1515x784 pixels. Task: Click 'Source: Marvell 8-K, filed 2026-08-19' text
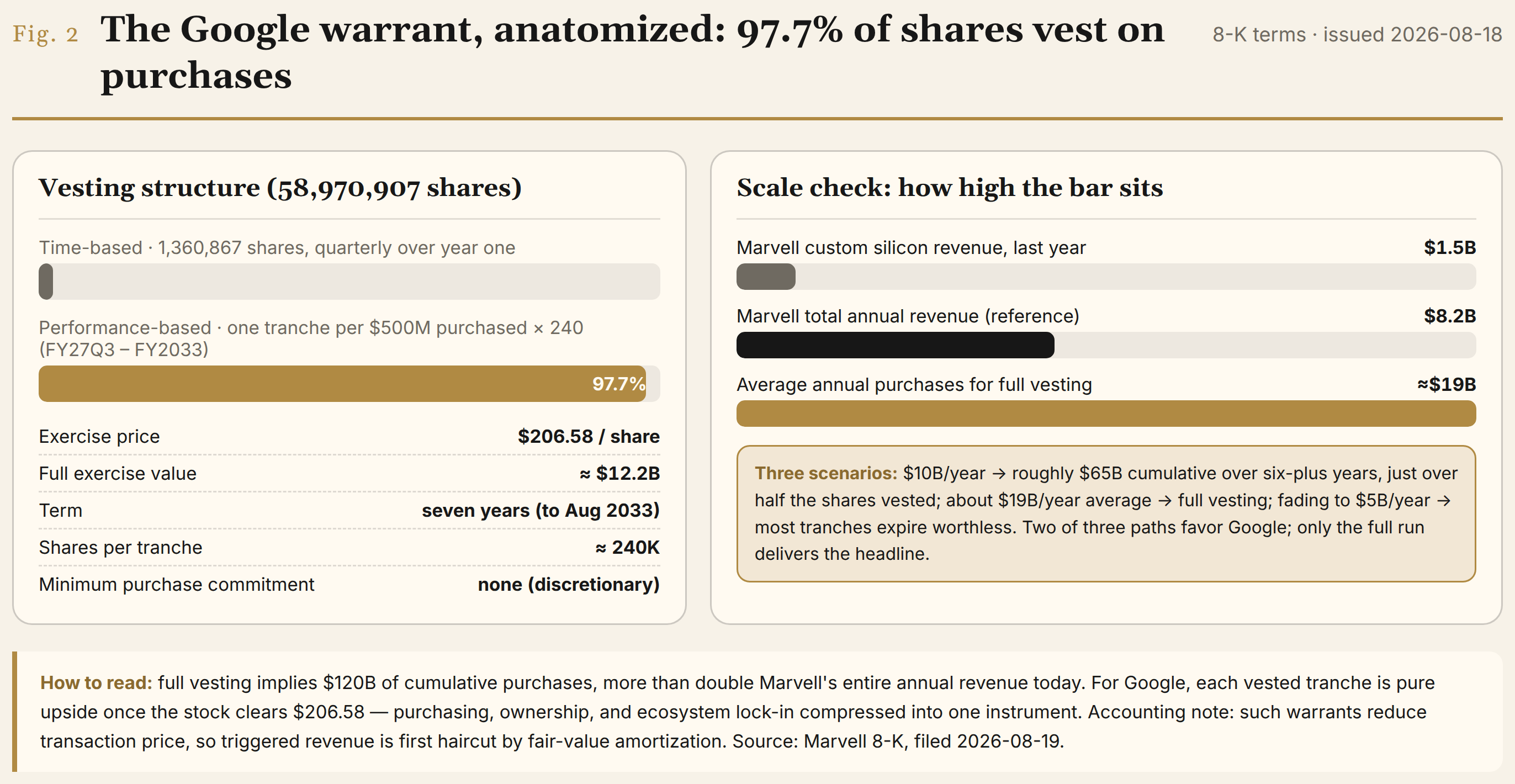(x=898, y=741)
